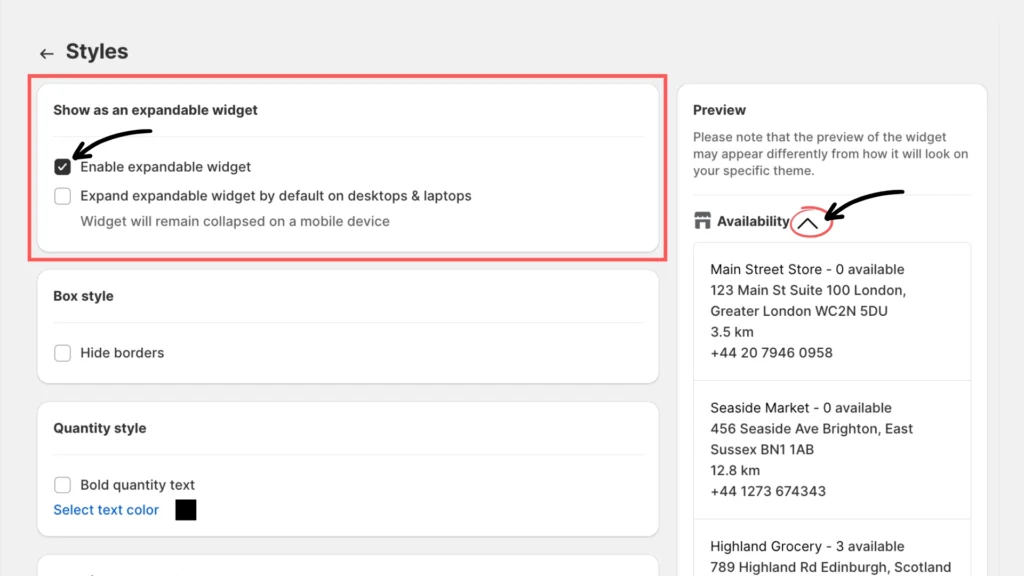
Task: Click the black text color swatch
Action: [186, 510]
